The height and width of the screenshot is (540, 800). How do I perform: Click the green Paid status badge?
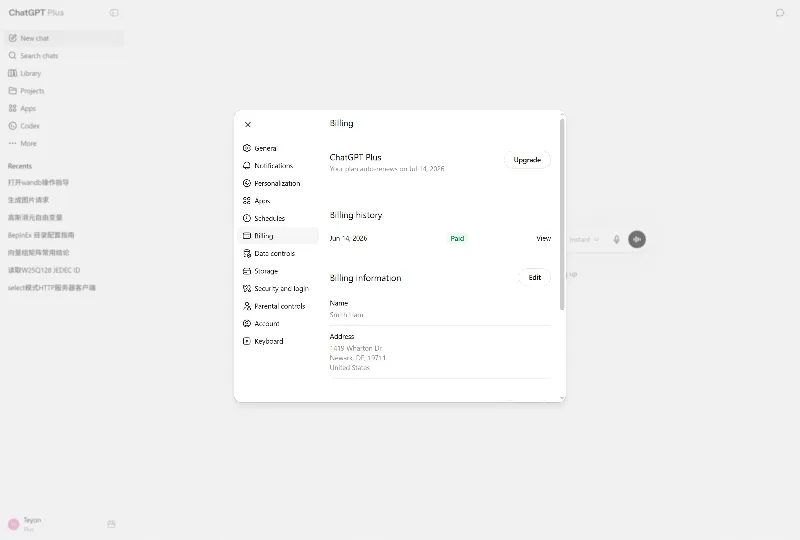coord(457,238)
